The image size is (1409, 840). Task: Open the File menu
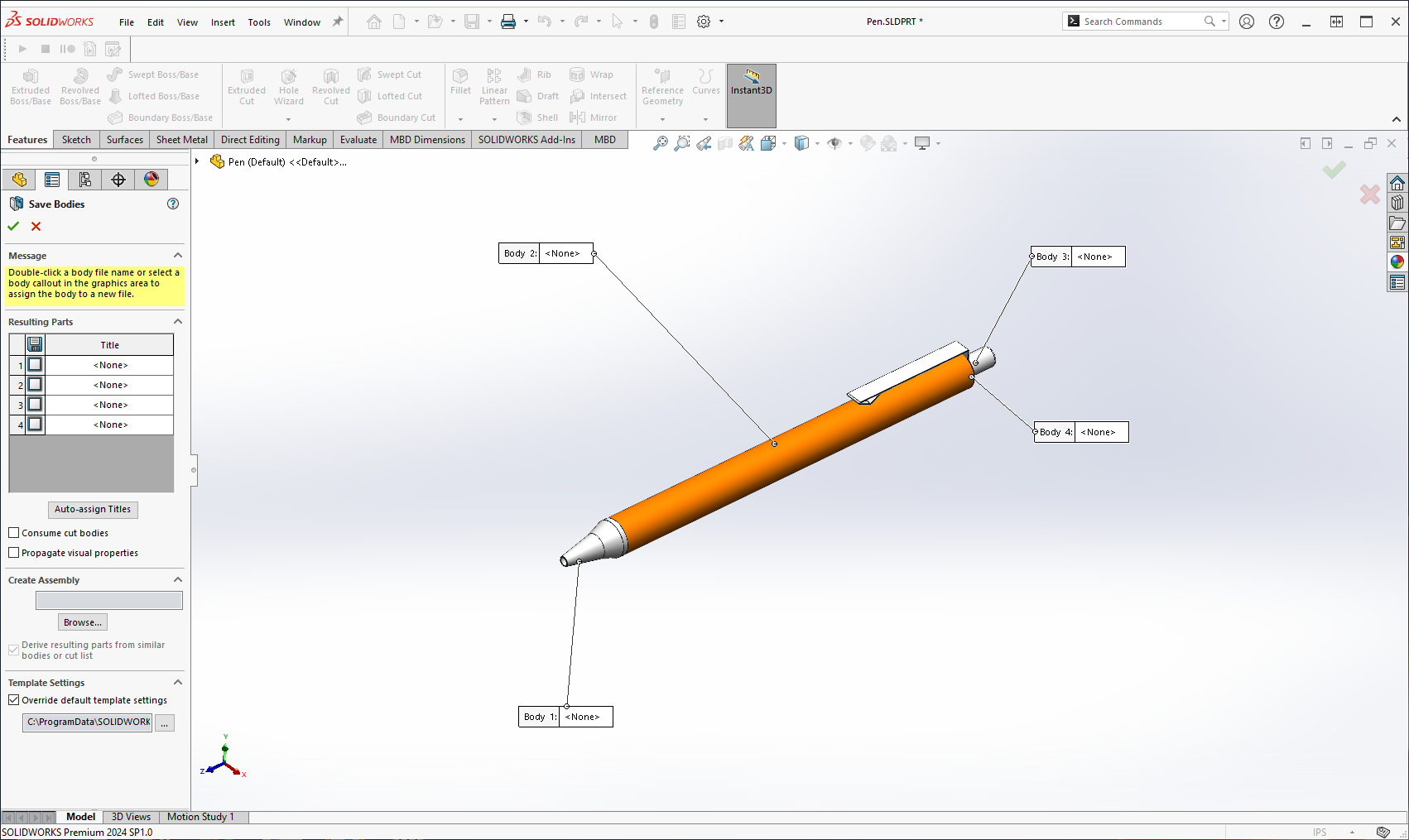pos(127,22)
